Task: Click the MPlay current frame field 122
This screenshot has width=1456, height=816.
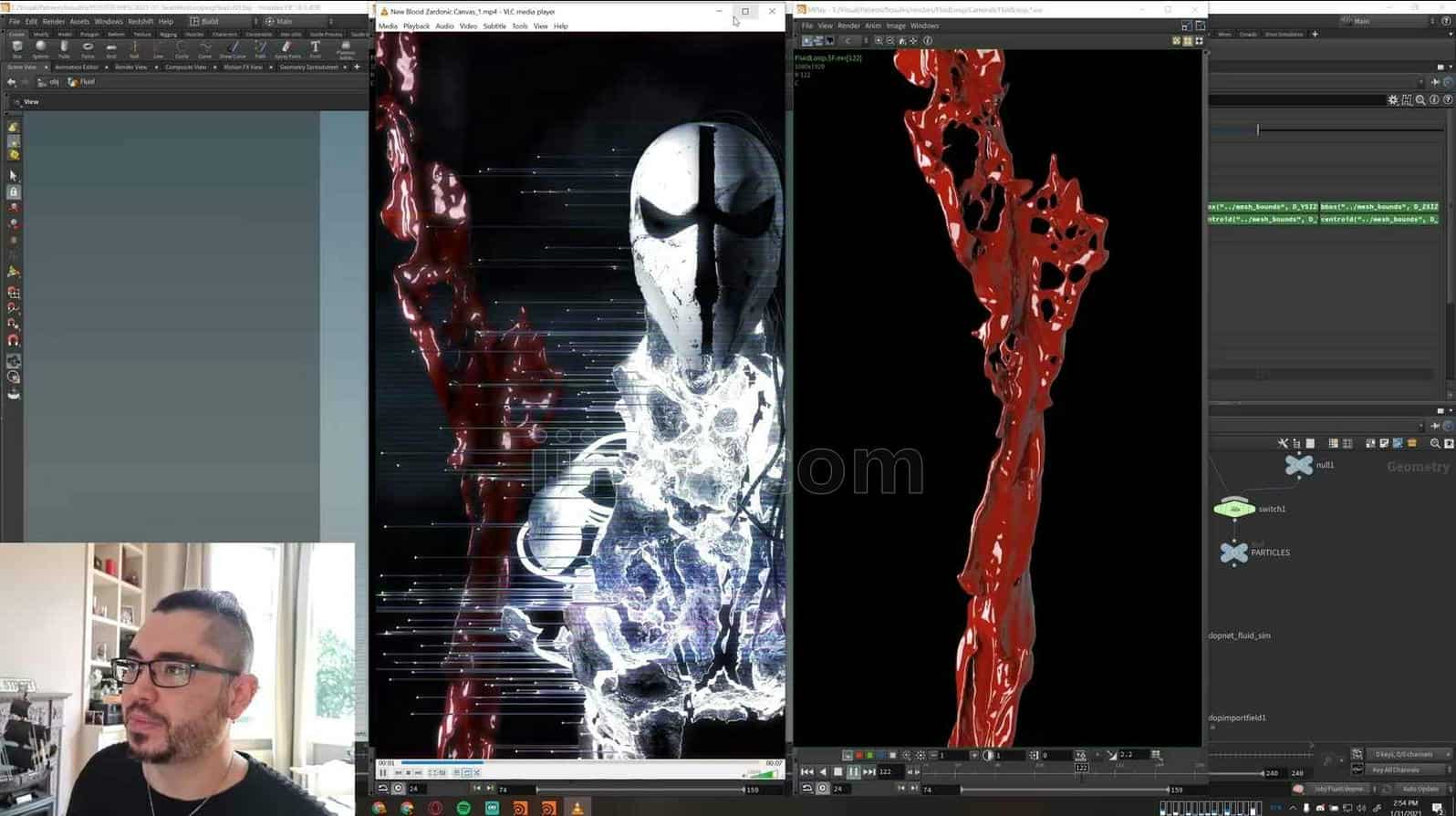Action: point(889,772)
